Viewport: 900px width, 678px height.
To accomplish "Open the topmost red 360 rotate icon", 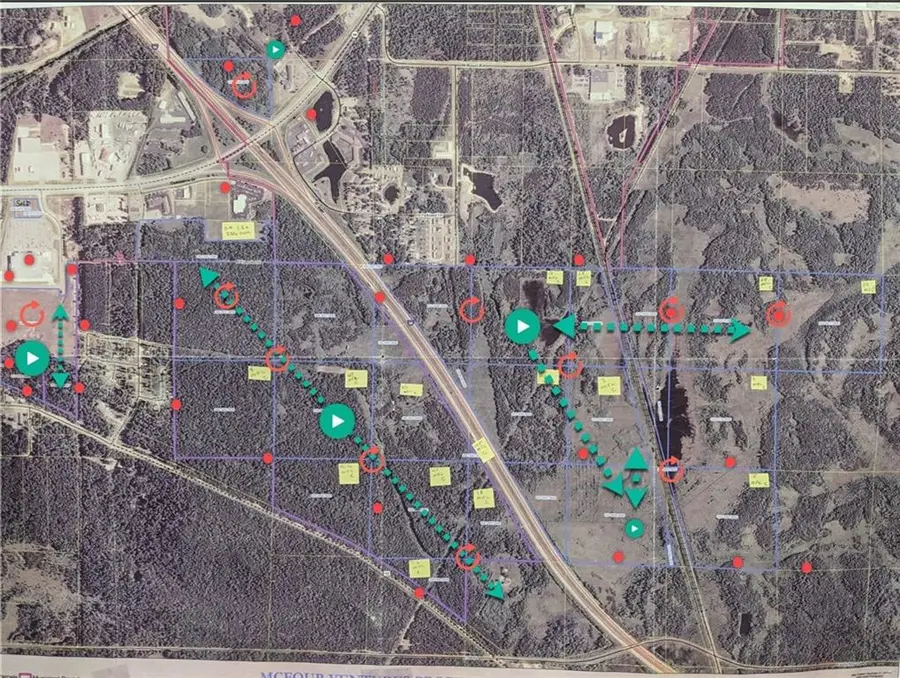I will pos(243,86).
